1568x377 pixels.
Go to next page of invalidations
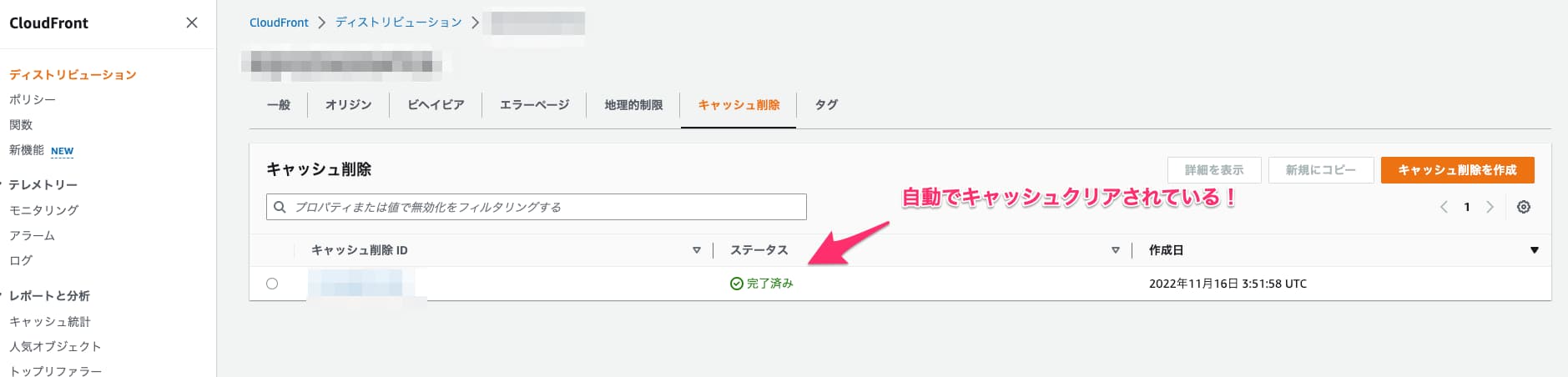tap(1490, 207)
